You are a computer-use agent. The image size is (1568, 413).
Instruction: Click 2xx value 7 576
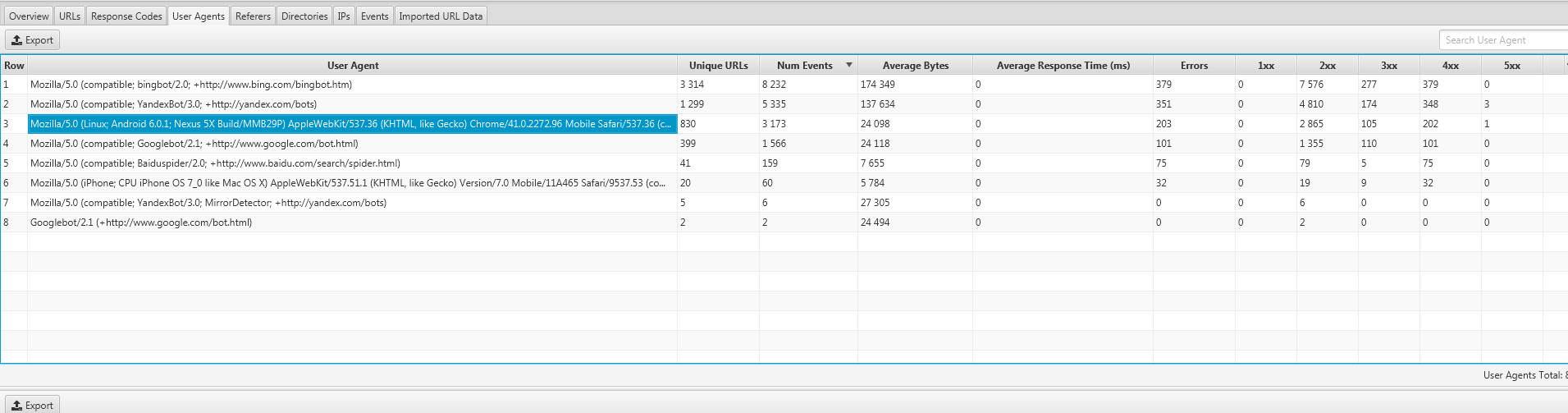(1311, 85)
